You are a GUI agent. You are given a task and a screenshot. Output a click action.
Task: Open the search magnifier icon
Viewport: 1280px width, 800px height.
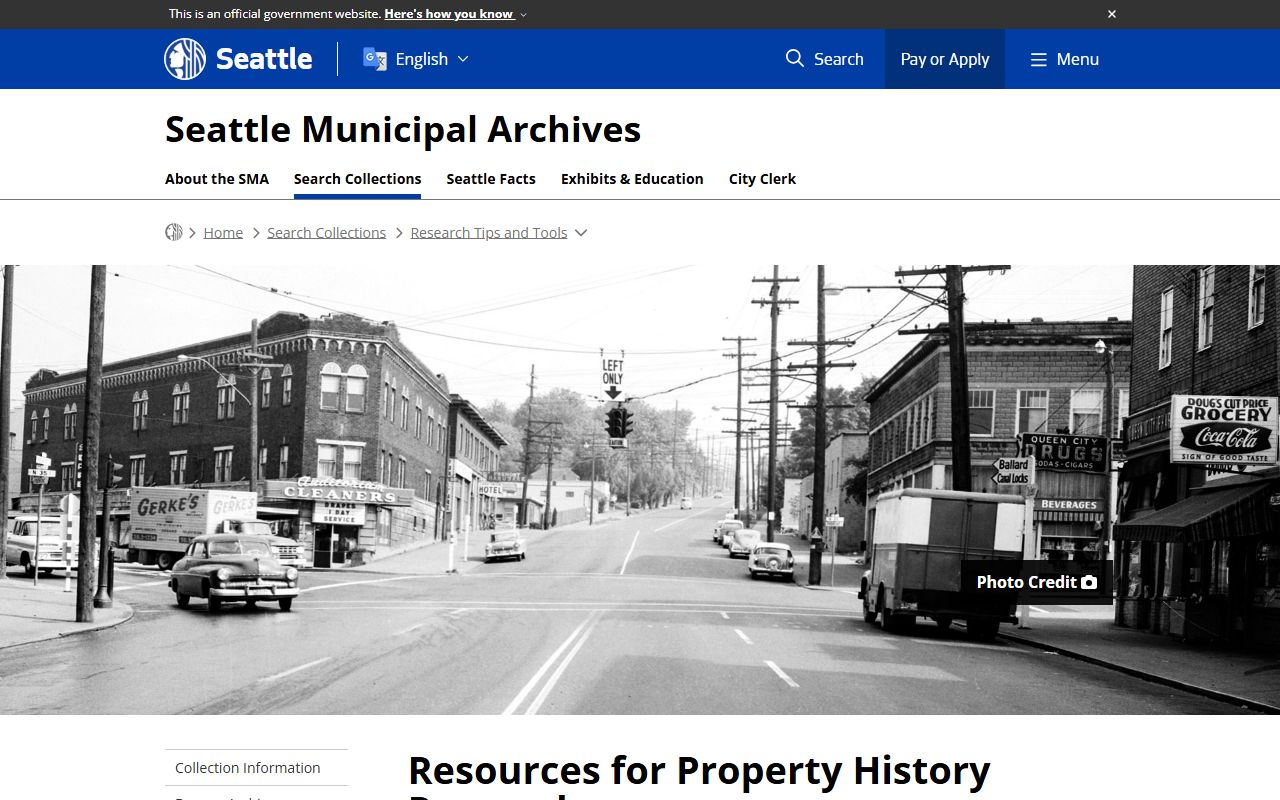point(795,58)
